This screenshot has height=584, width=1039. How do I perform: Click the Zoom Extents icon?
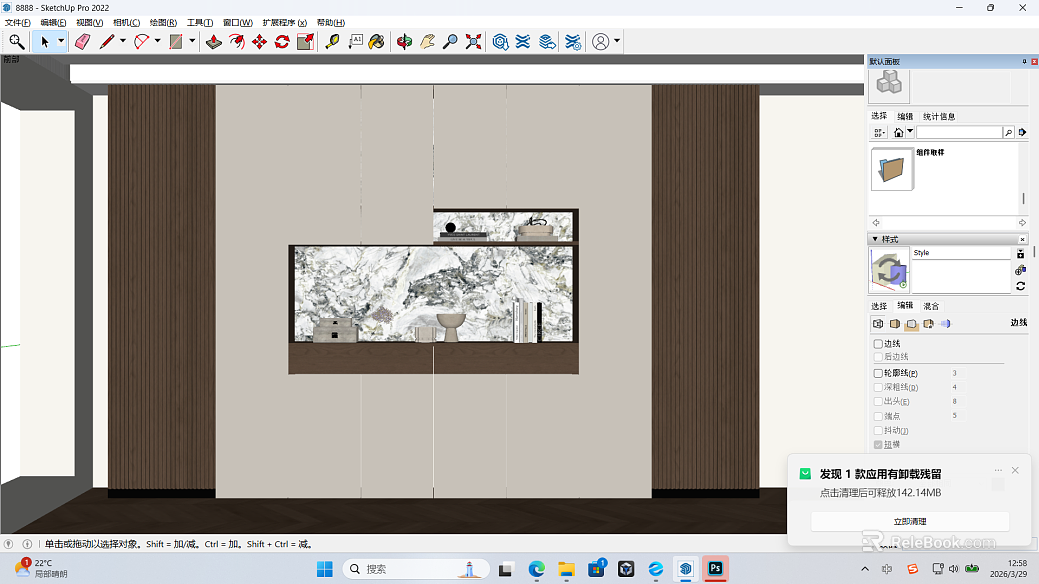(473, 42)
